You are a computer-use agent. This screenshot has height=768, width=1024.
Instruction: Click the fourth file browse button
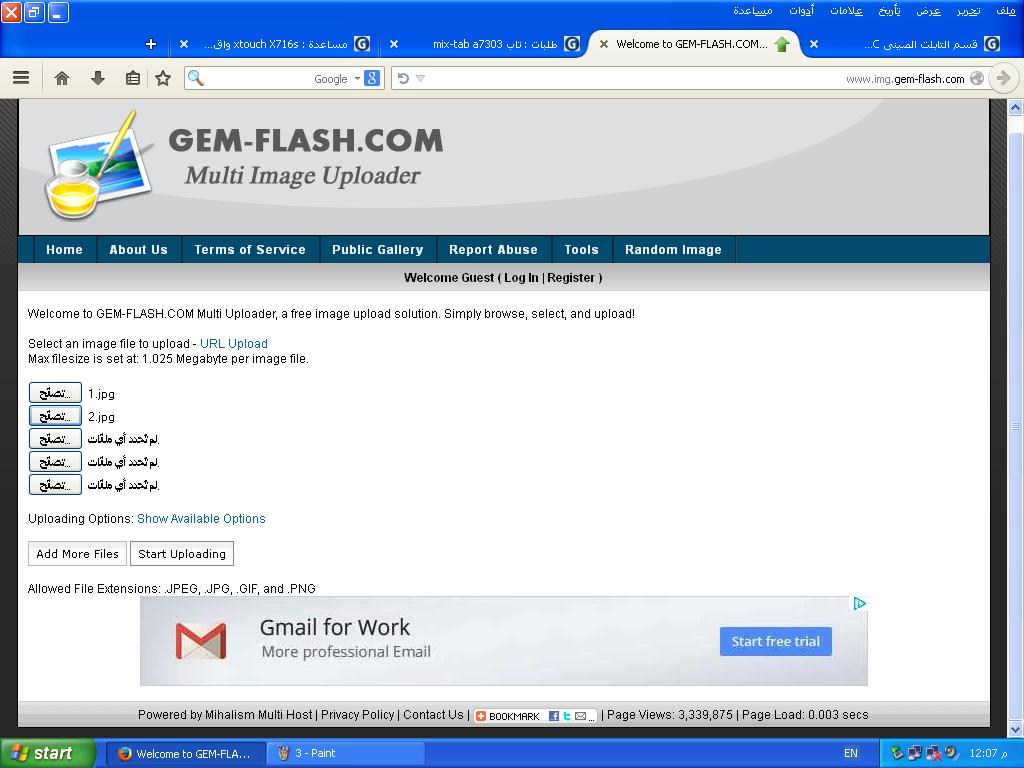(55, 461)
